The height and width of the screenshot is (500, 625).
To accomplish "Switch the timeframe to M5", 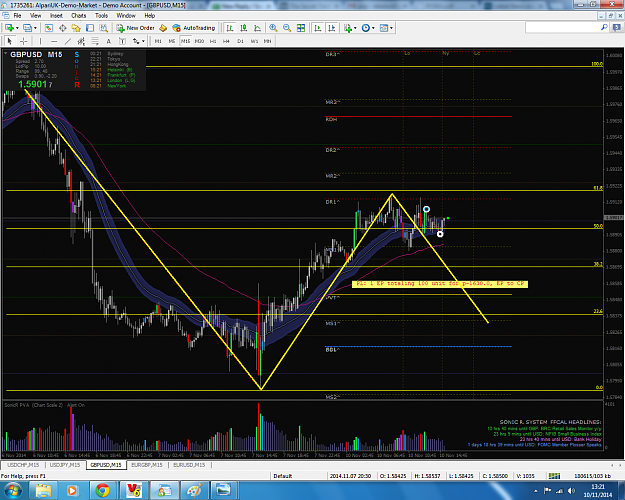I will (172, 41).
